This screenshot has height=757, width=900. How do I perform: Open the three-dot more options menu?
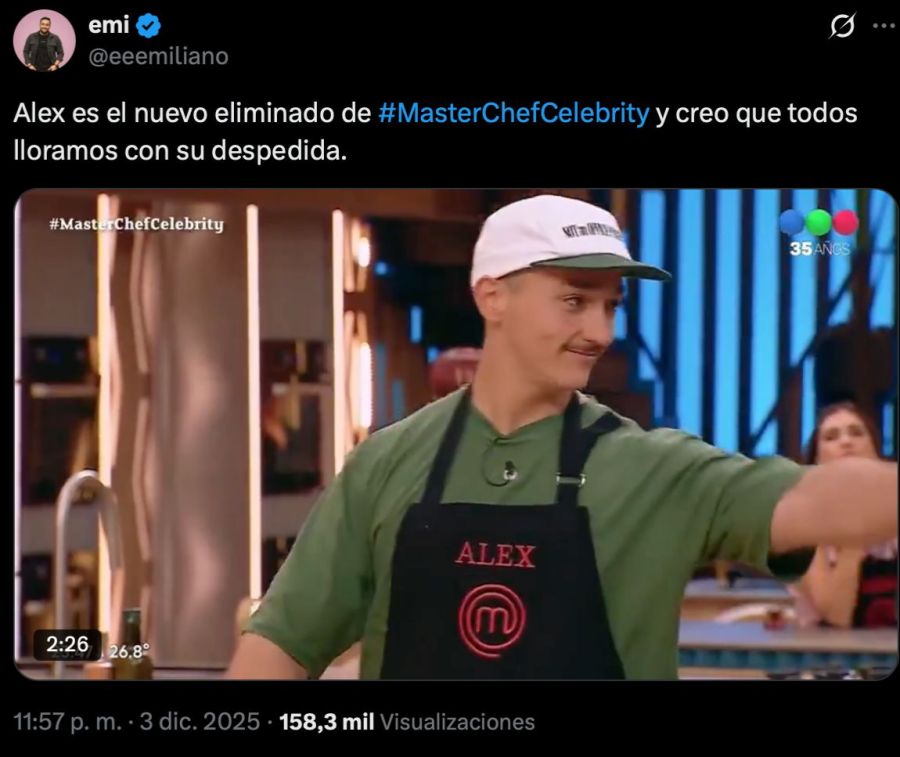[883, 26]
